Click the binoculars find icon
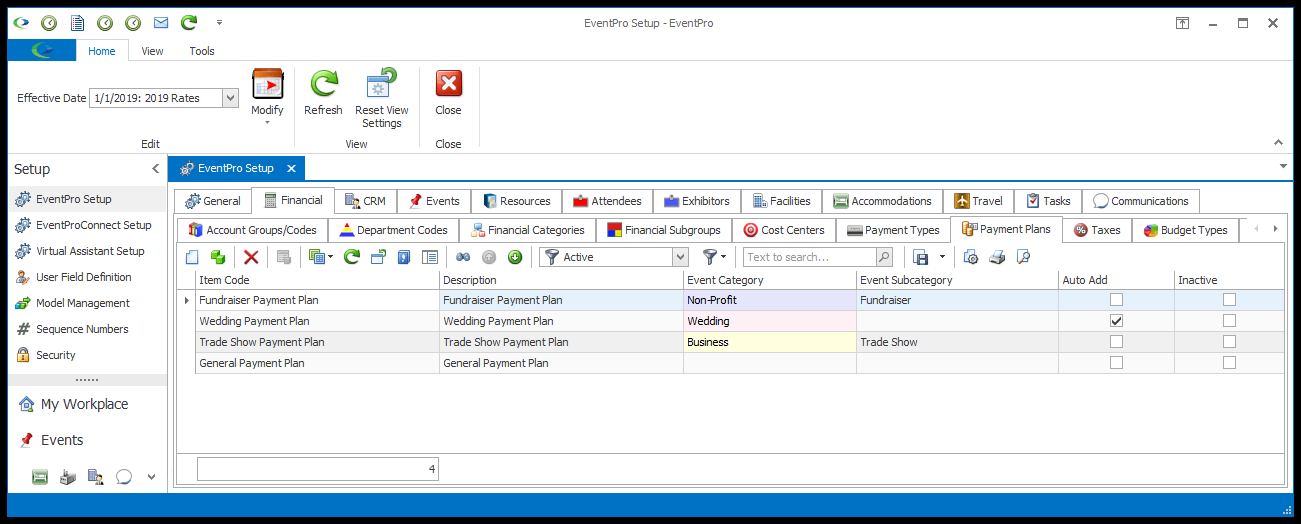The image size is (1301, 524). [x=463, y=257]
